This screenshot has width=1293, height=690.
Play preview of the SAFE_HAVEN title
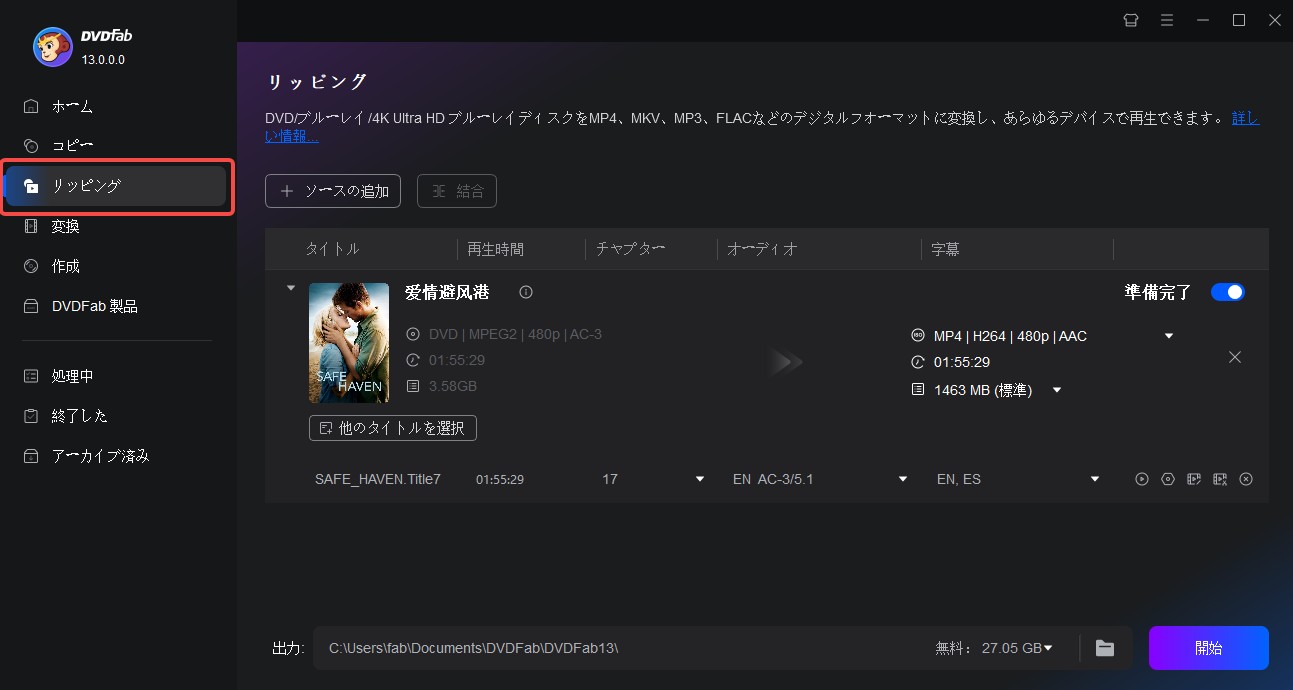tap(1141, 479)
